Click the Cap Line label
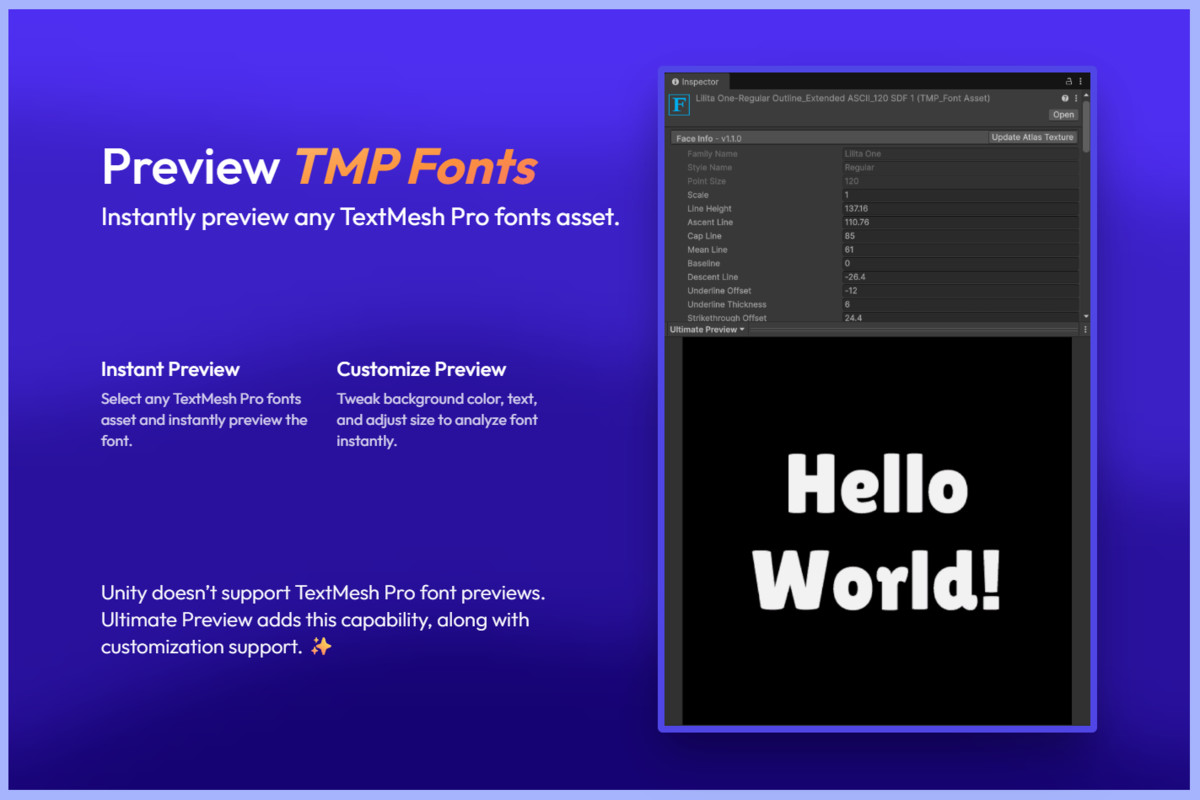 click(704, 236)
